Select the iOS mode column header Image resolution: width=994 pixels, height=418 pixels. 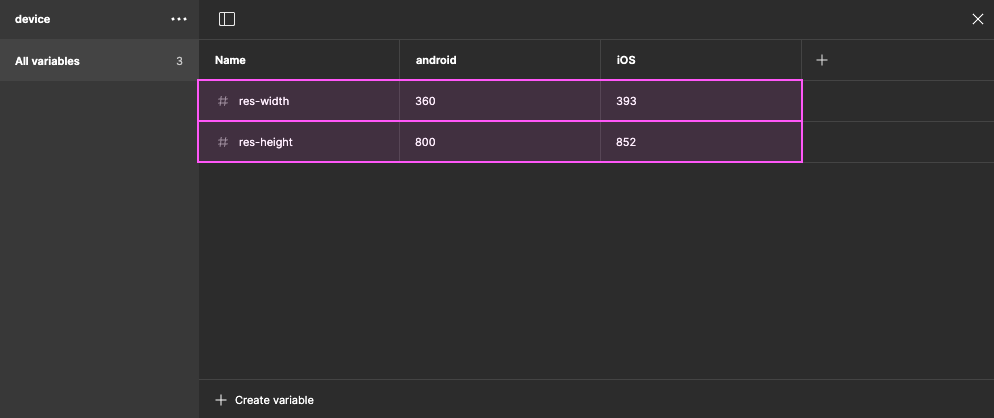[626, 60]
